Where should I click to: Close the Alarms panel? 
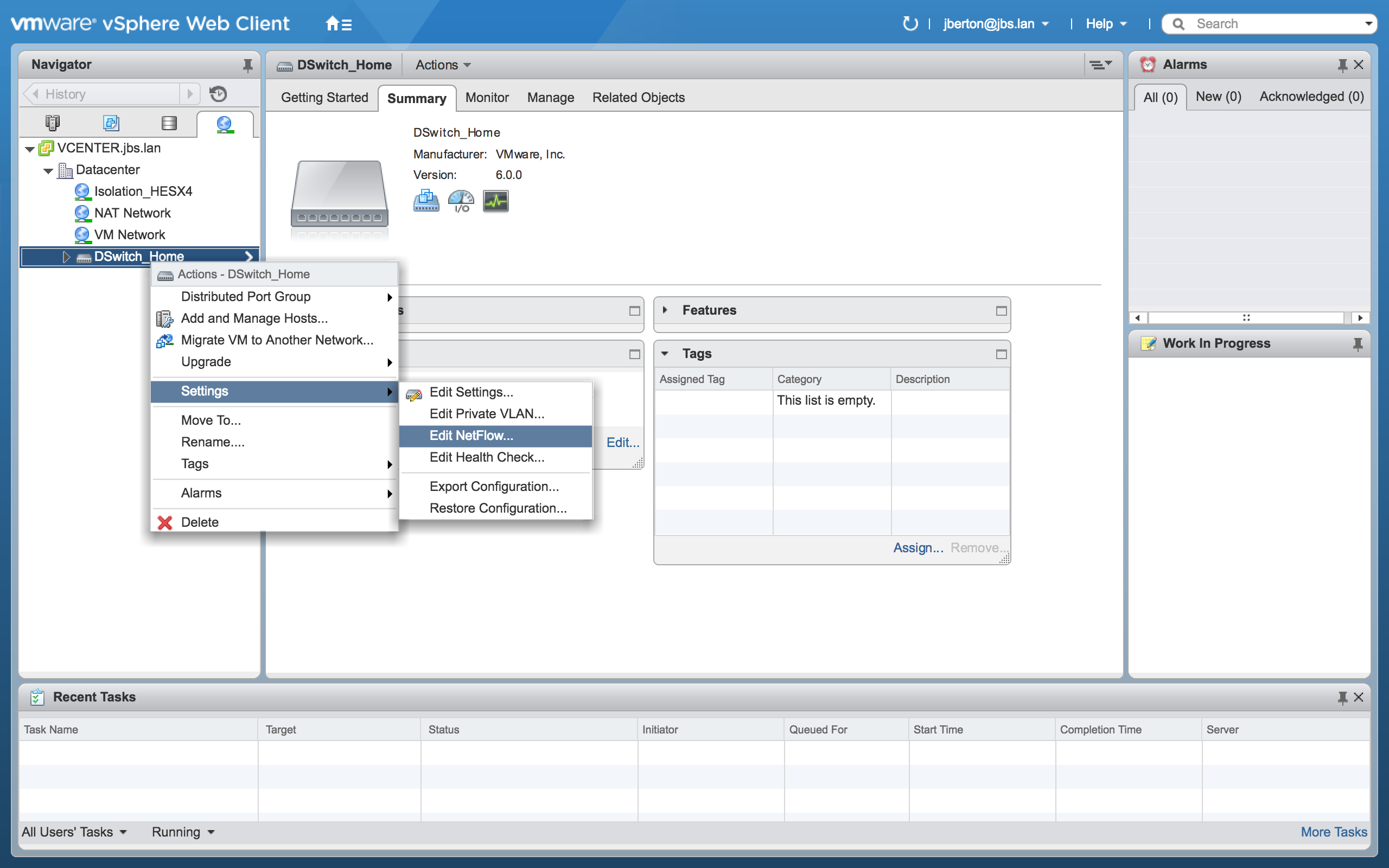1358,65
